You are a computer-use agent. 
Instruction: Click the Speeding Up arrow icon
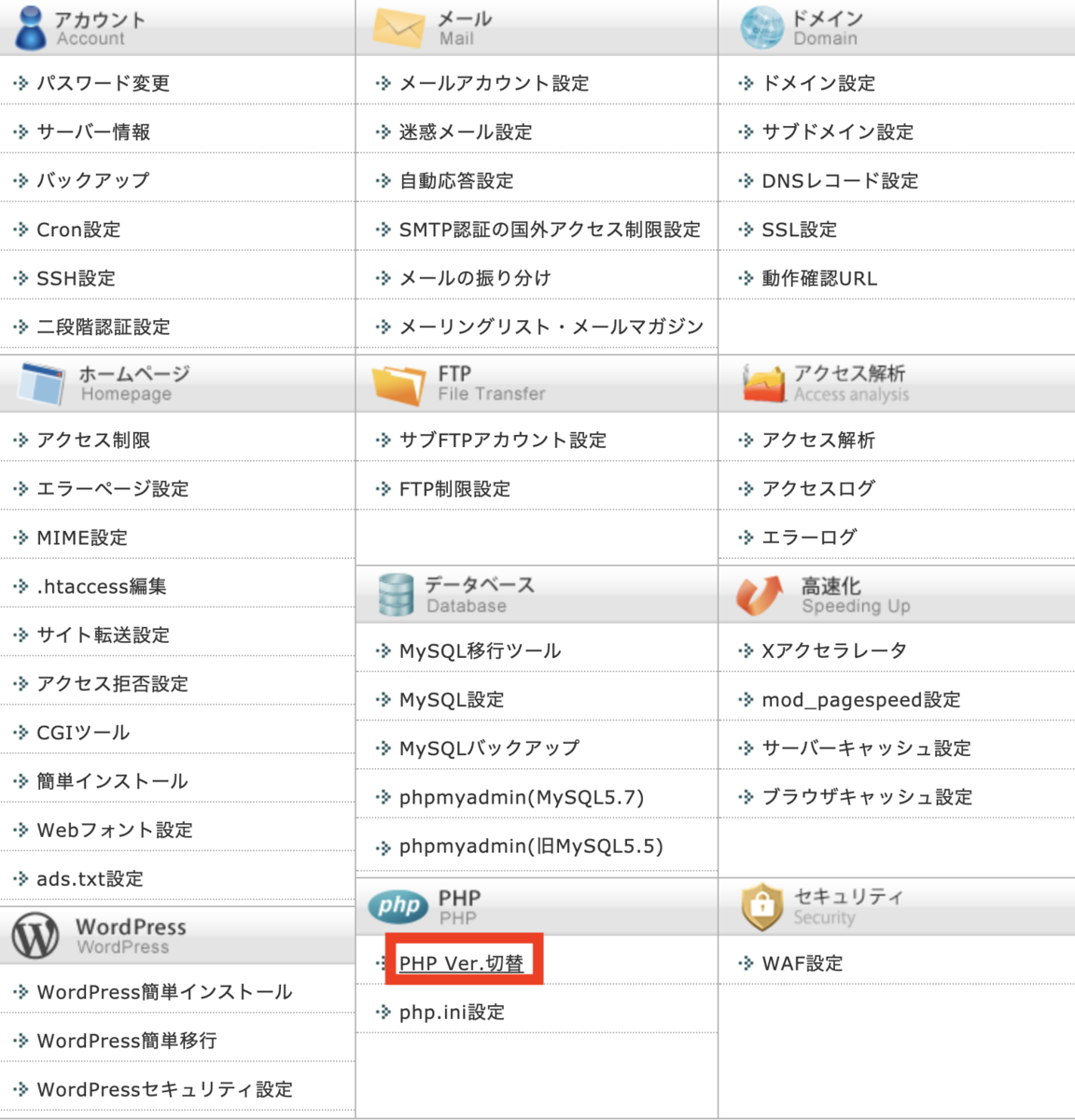pos(760,595)
